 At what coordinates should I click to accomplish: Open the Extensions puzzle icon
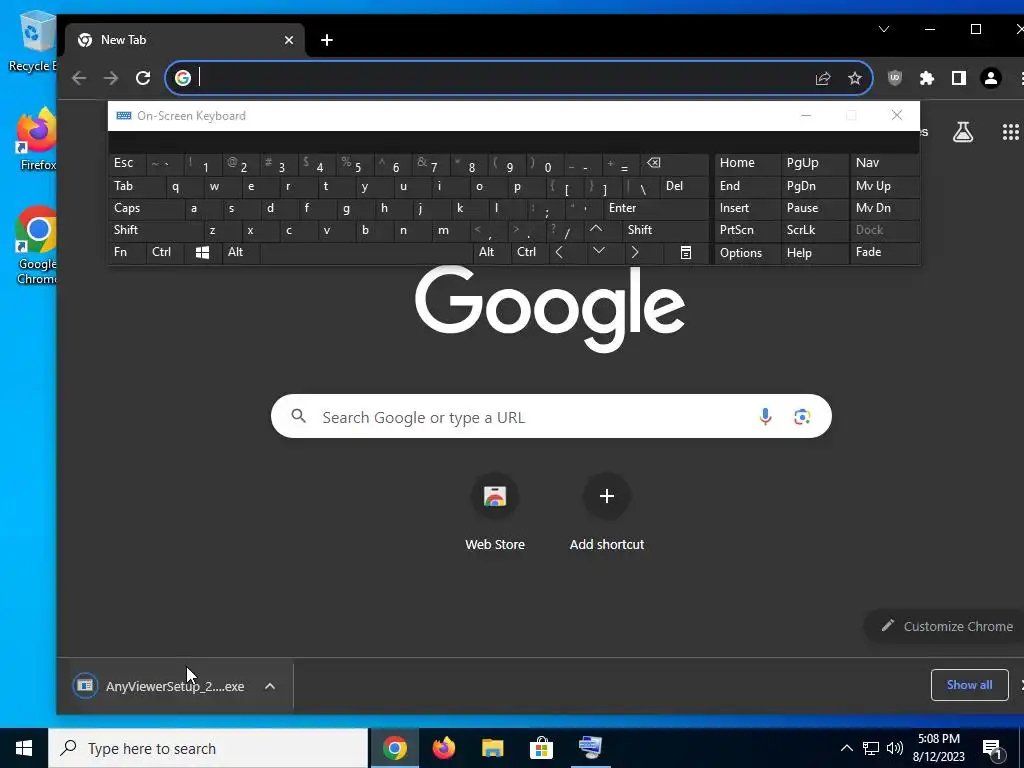coord(927,78)
